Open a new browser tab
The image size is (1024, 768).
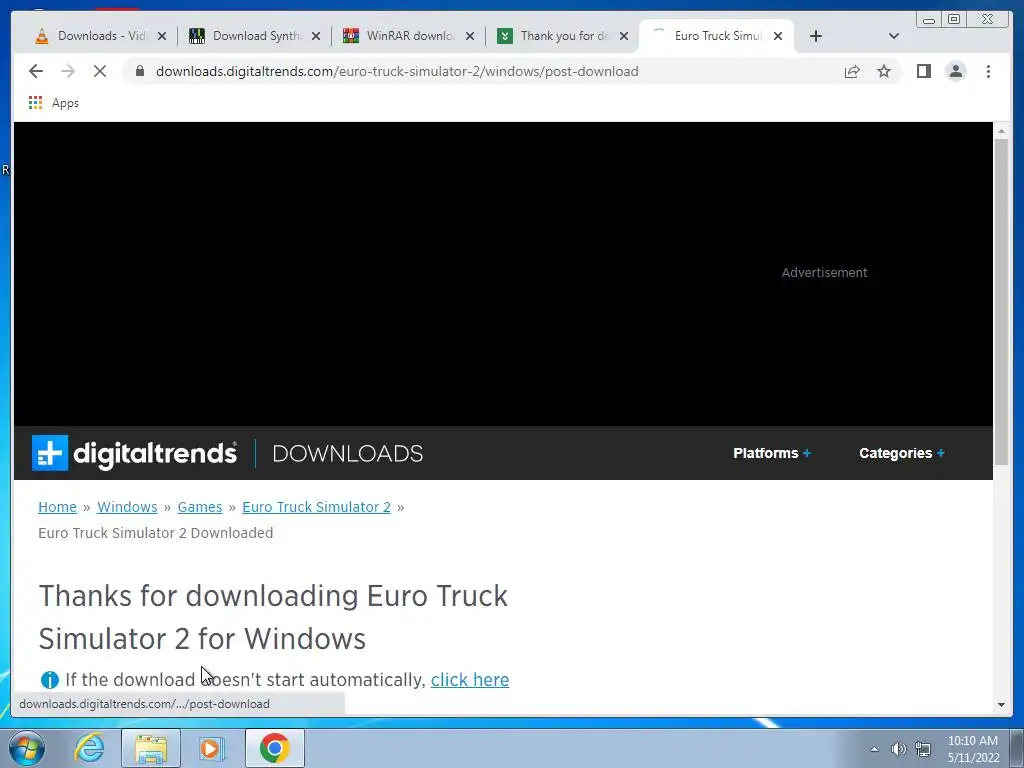[x=816, y=36]
